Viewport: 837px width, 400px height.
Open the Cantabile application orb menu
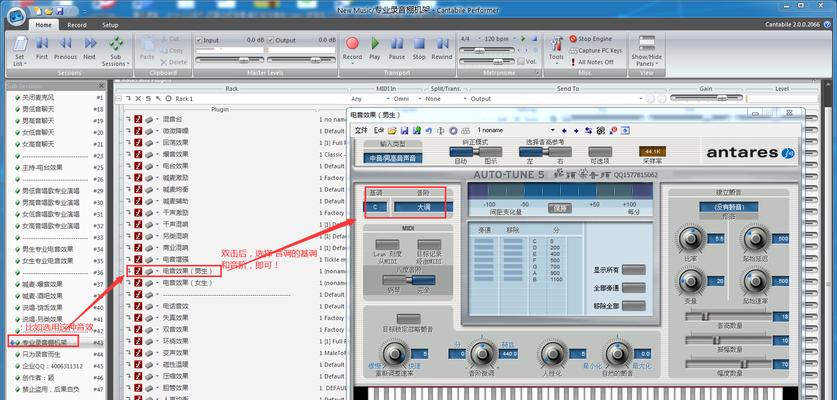click(17, 15)
